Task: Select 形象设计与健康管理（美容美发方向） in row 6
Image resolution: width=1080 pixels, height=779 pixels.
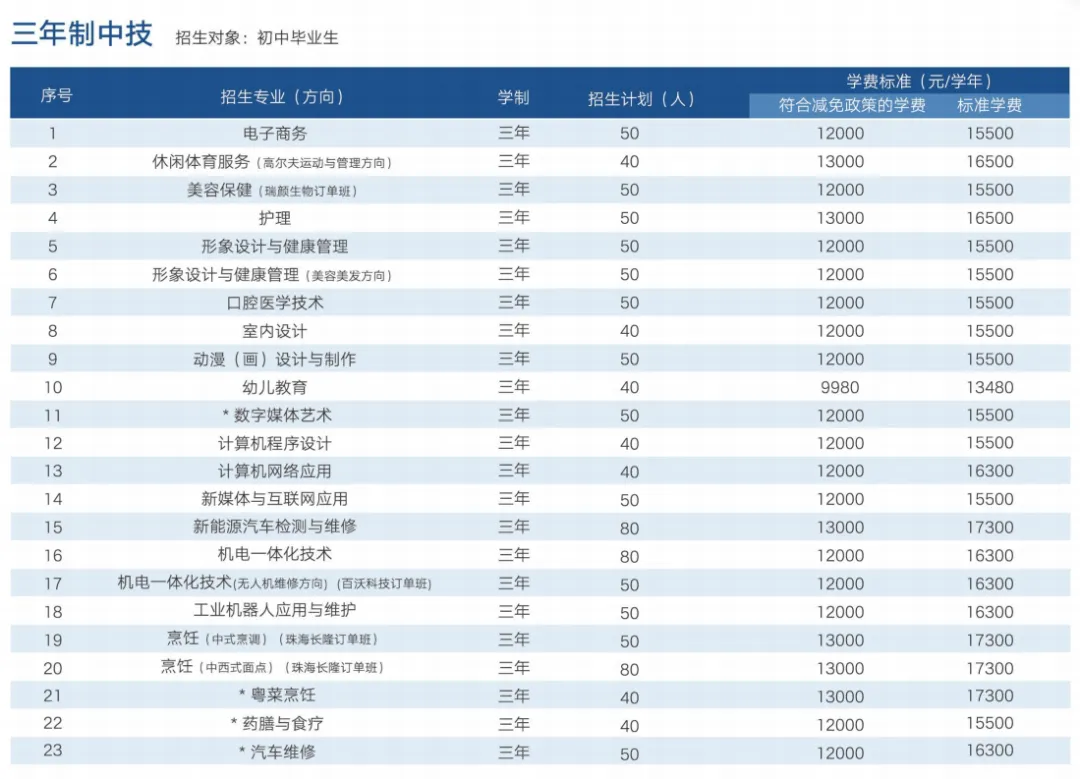Action: [271, 275]
